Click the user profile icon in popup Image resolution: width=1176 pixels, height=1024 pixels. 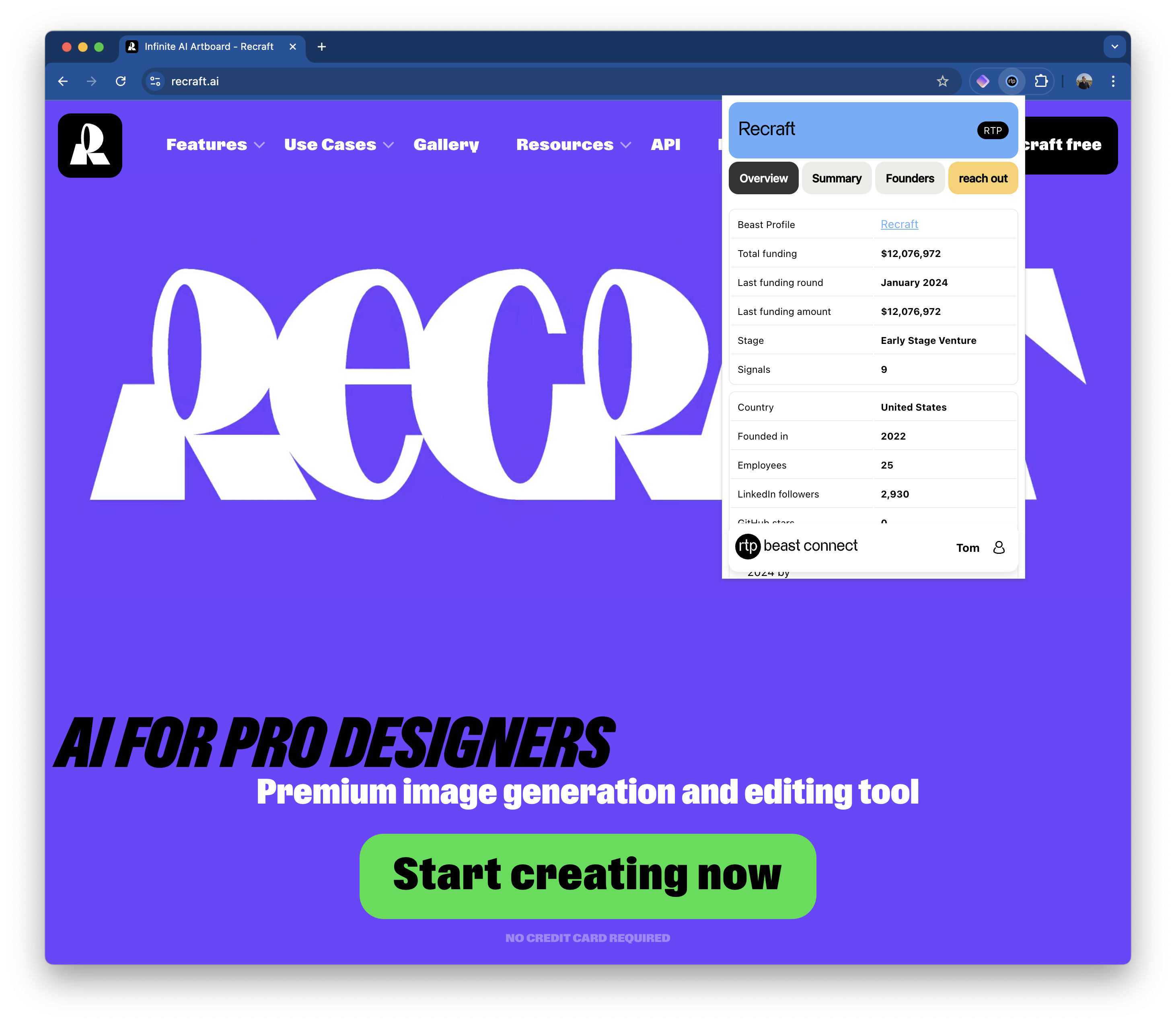pos(999,547)
